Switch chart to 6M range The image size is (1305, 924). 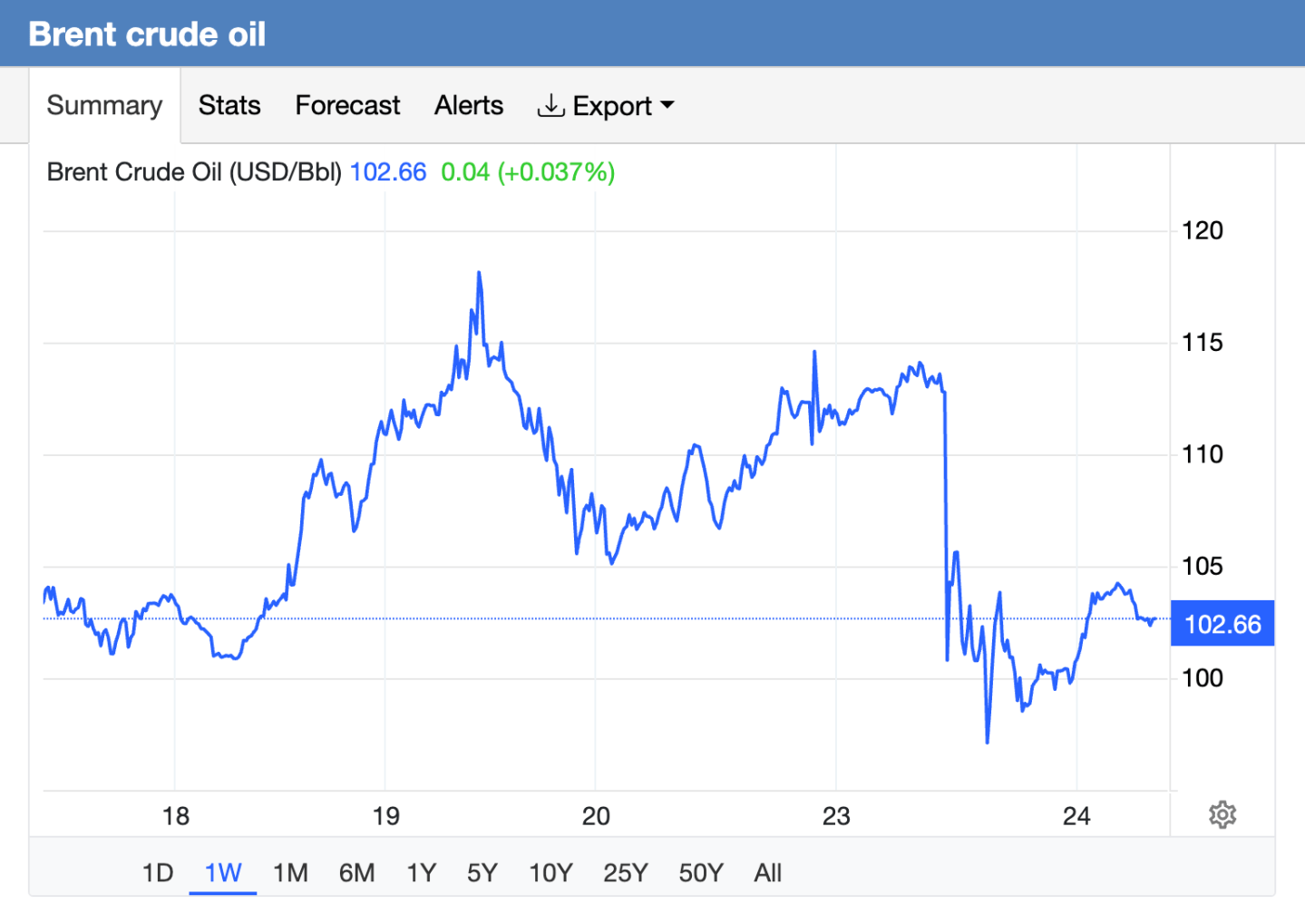356,872
